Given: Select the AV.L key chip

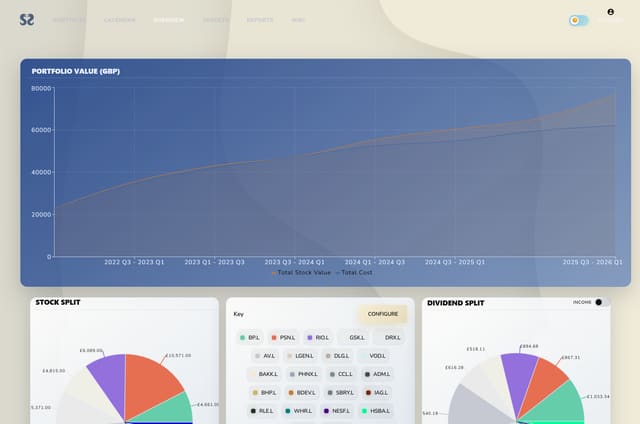Looking at the screenshot, I should [x=265, y=356].
